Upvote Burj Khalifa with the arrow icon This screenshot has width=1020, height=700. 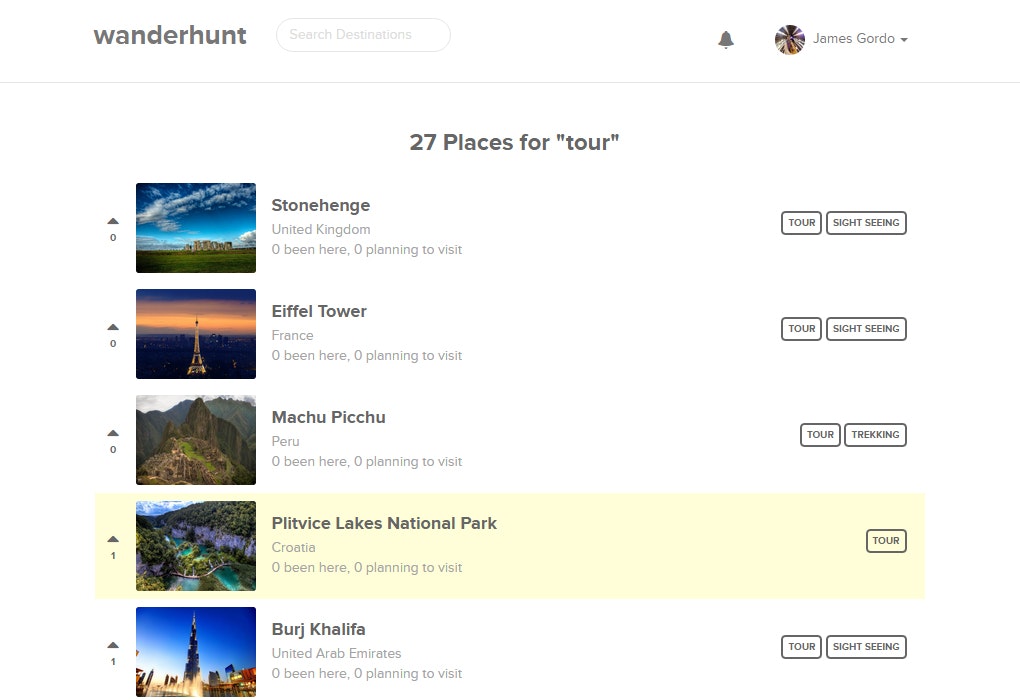click(113, 645)
